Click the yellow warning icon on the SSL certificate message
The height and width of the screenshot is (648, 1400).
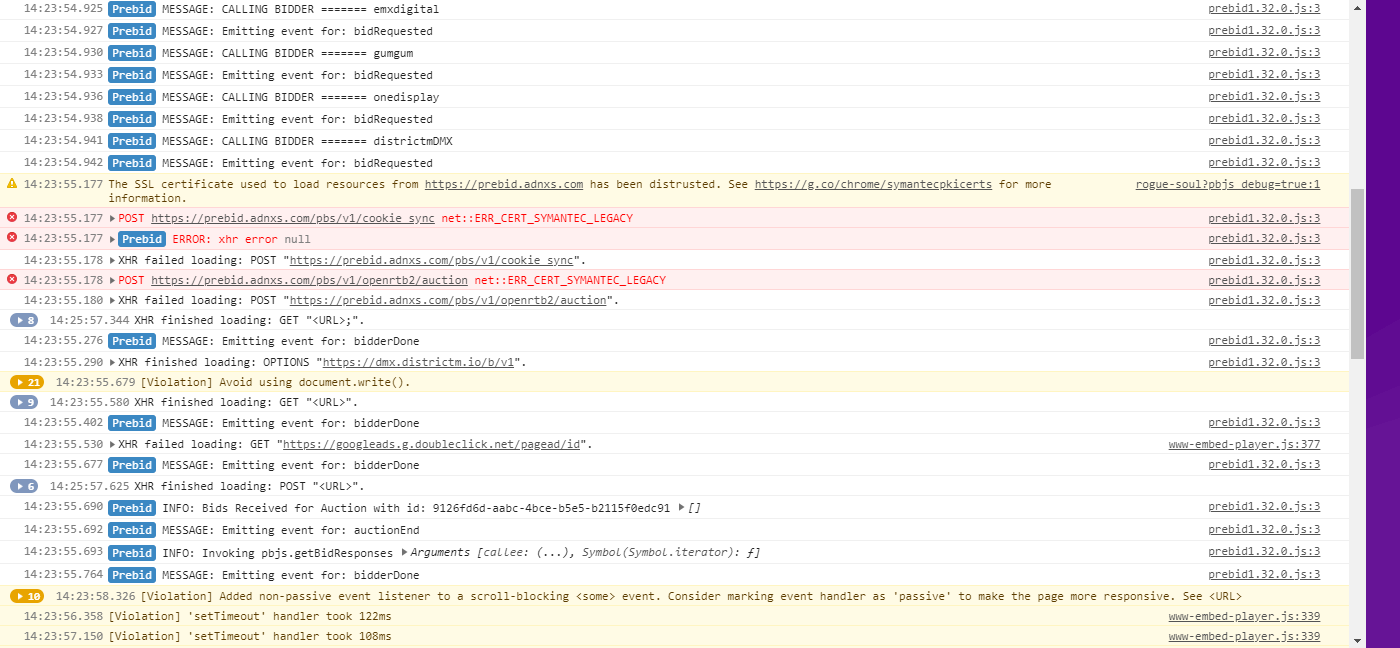coord(12,184)
